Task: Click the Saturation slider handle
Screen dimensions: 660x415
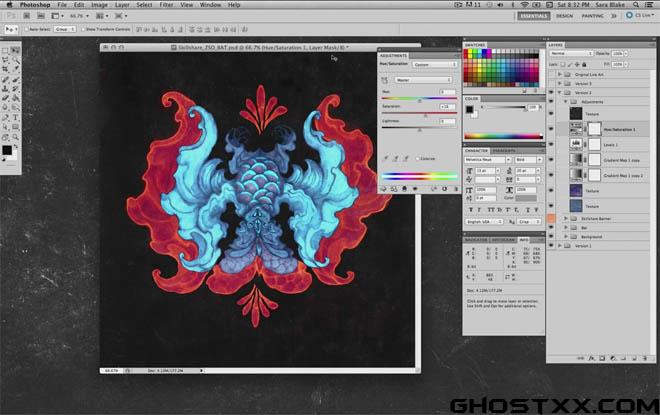Action: pos(426,115)
